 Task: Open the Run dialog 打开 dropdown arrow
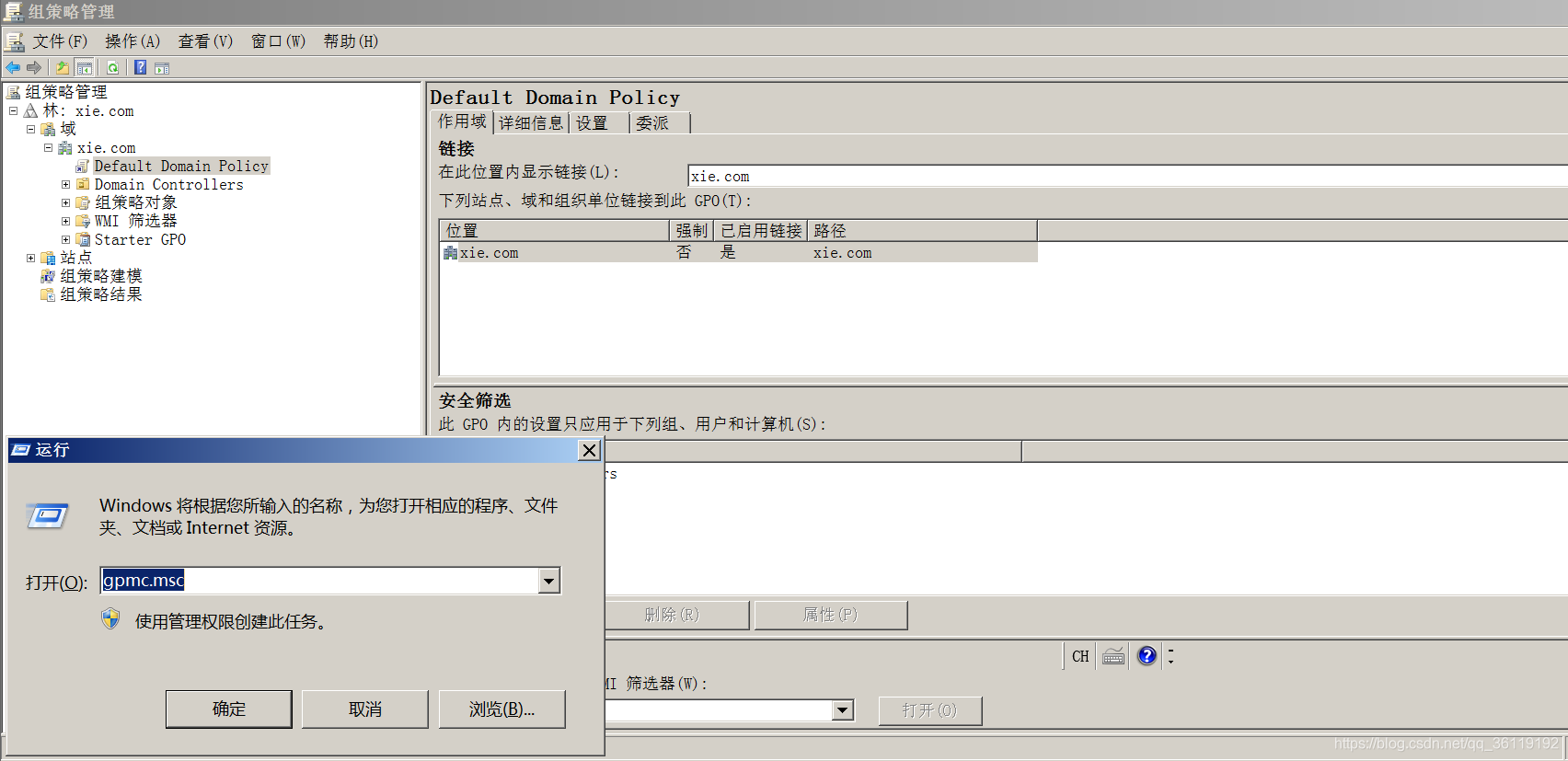click(548, 581)
